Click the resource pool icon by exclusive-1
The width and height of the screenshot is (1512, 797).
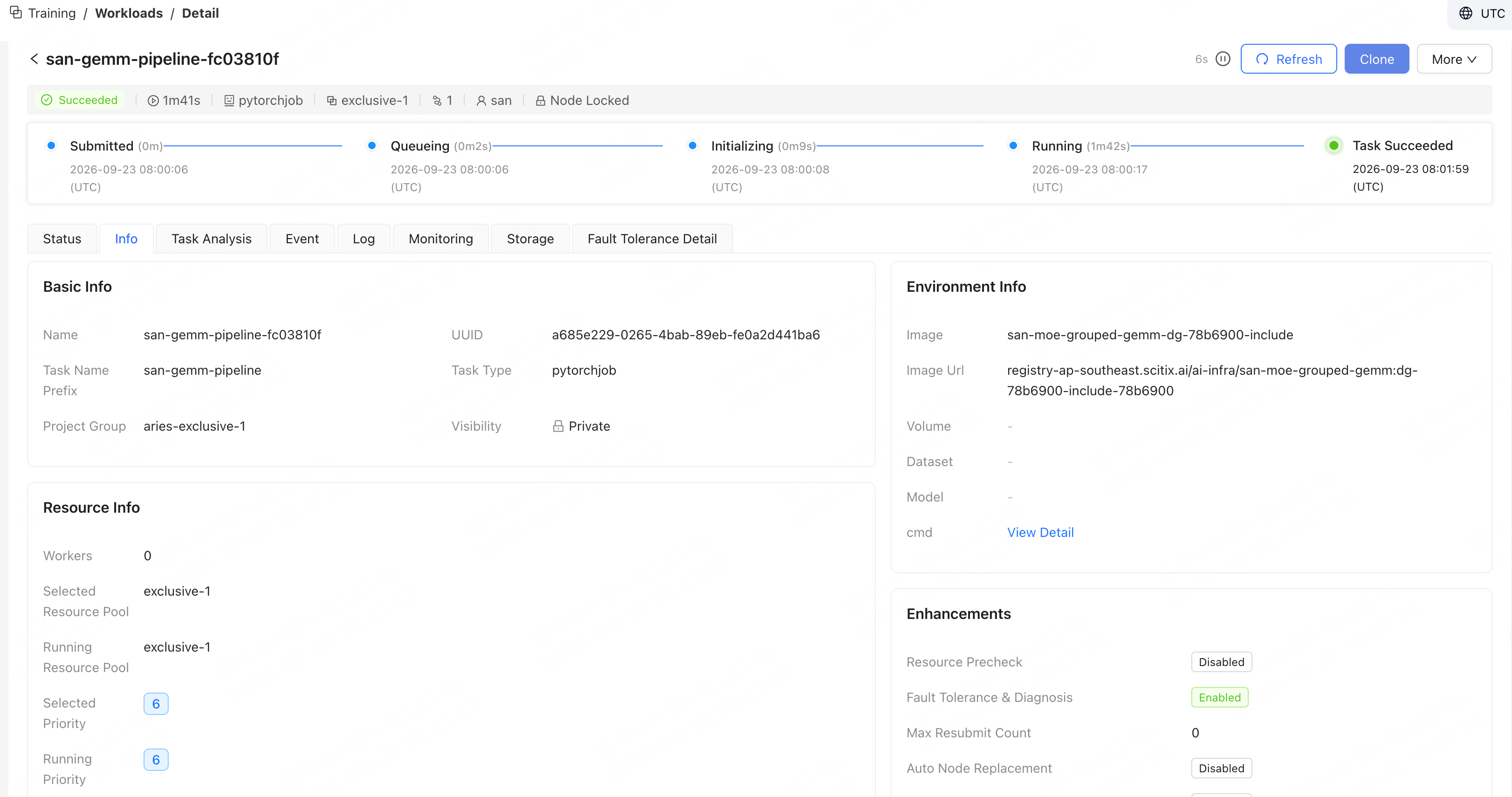click(x=332, y=100)
